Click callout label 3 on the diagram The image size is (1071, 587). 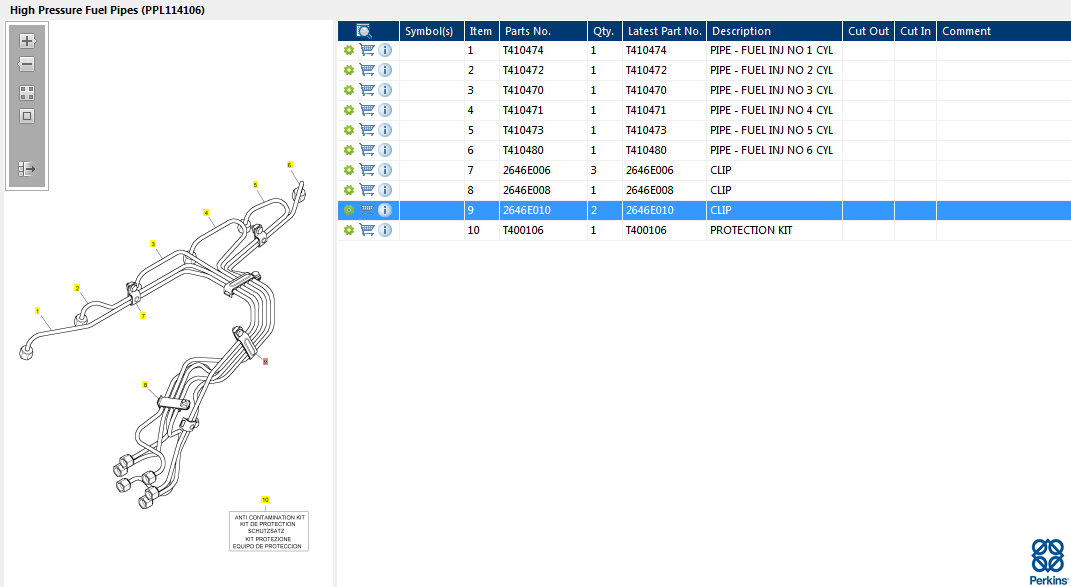pyautogui.click(x=153, y=243)
